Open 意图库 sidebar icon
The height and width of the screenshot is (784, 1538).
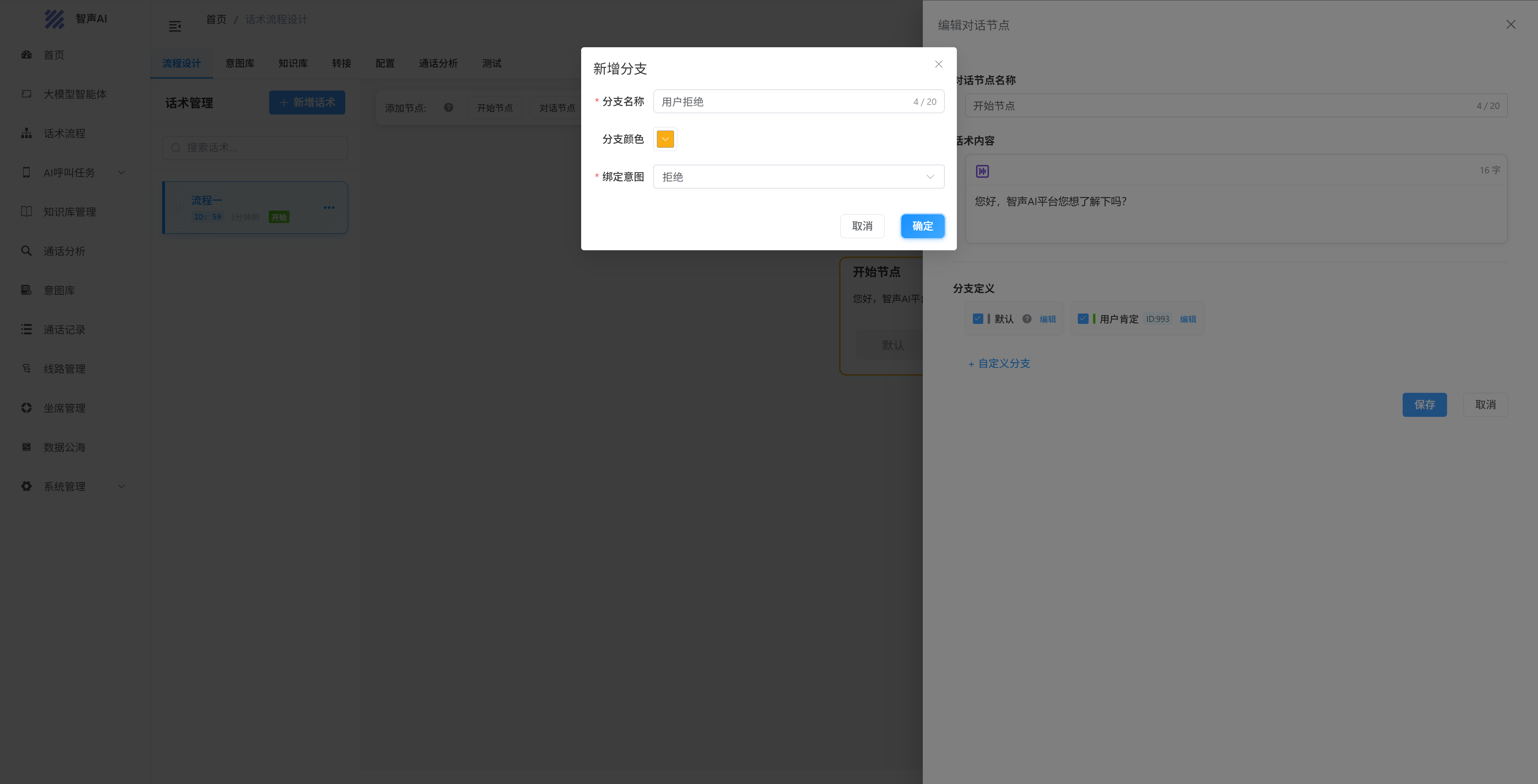[26, 290]
